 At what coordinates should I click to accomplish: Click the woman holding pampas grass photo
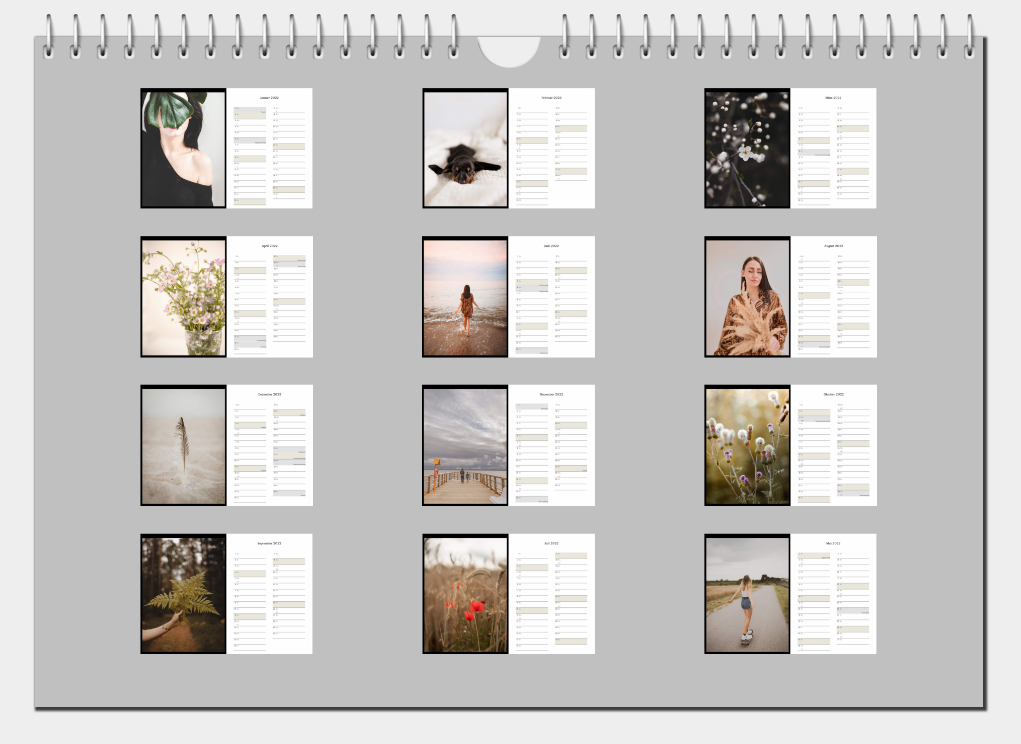coord(747,298)
